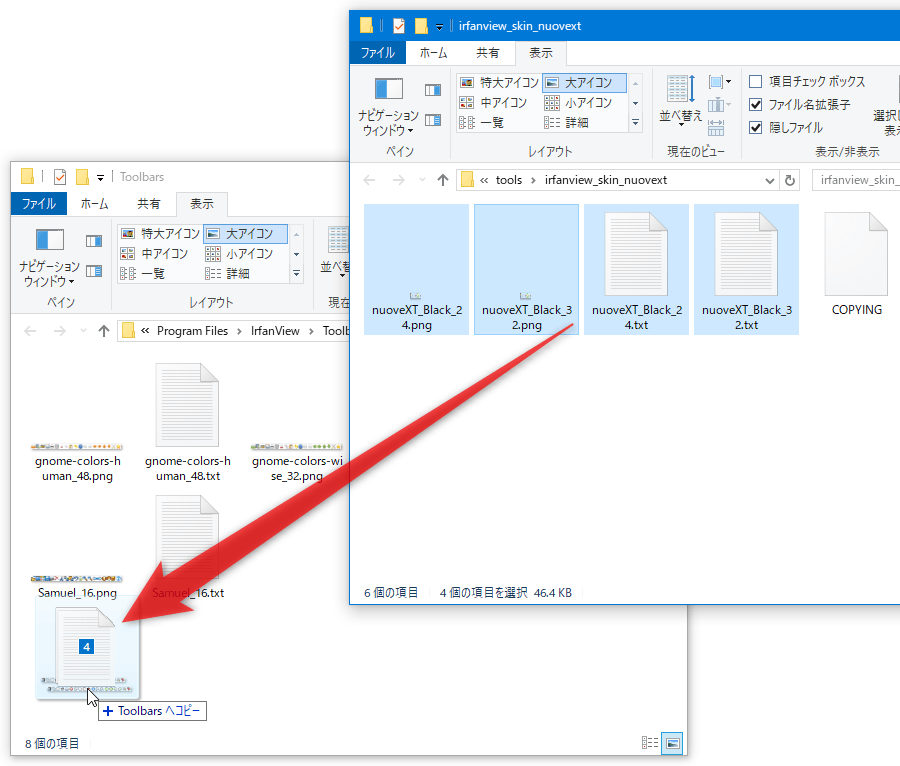This screenshot has width=900, height=766.
Task: Open ホーム tab in Toolbars window
Action: click(x=94, y=204)
